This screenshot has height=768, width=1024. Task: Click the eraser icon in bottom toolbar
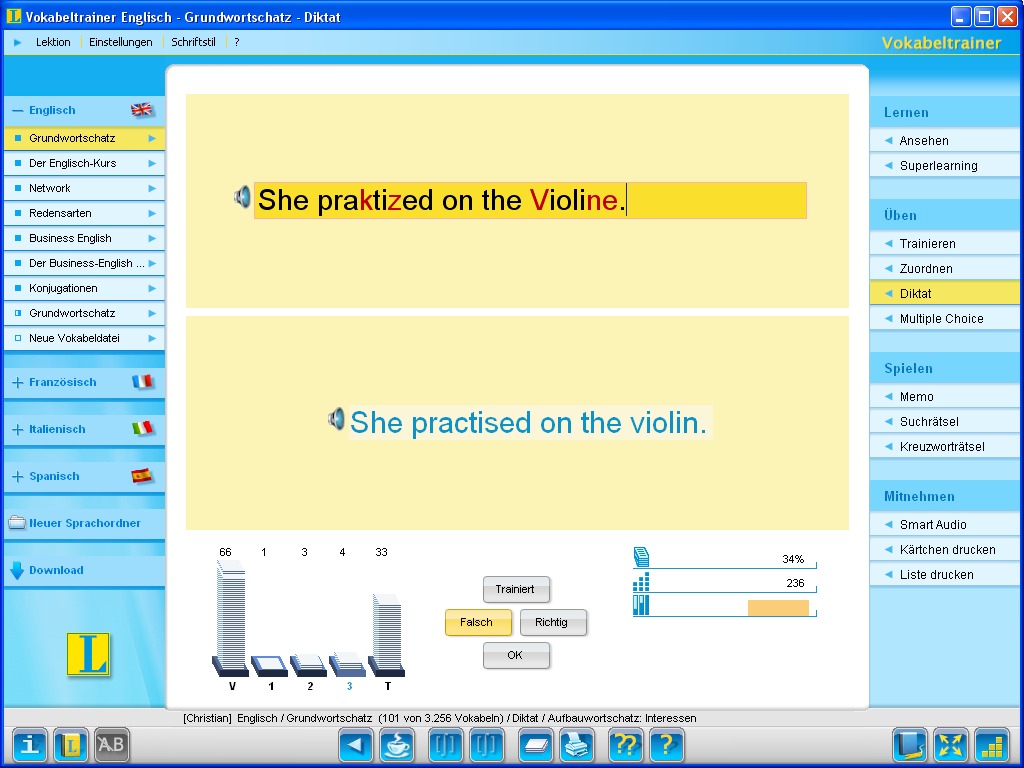pyautogui.click(x=536, y=744)
